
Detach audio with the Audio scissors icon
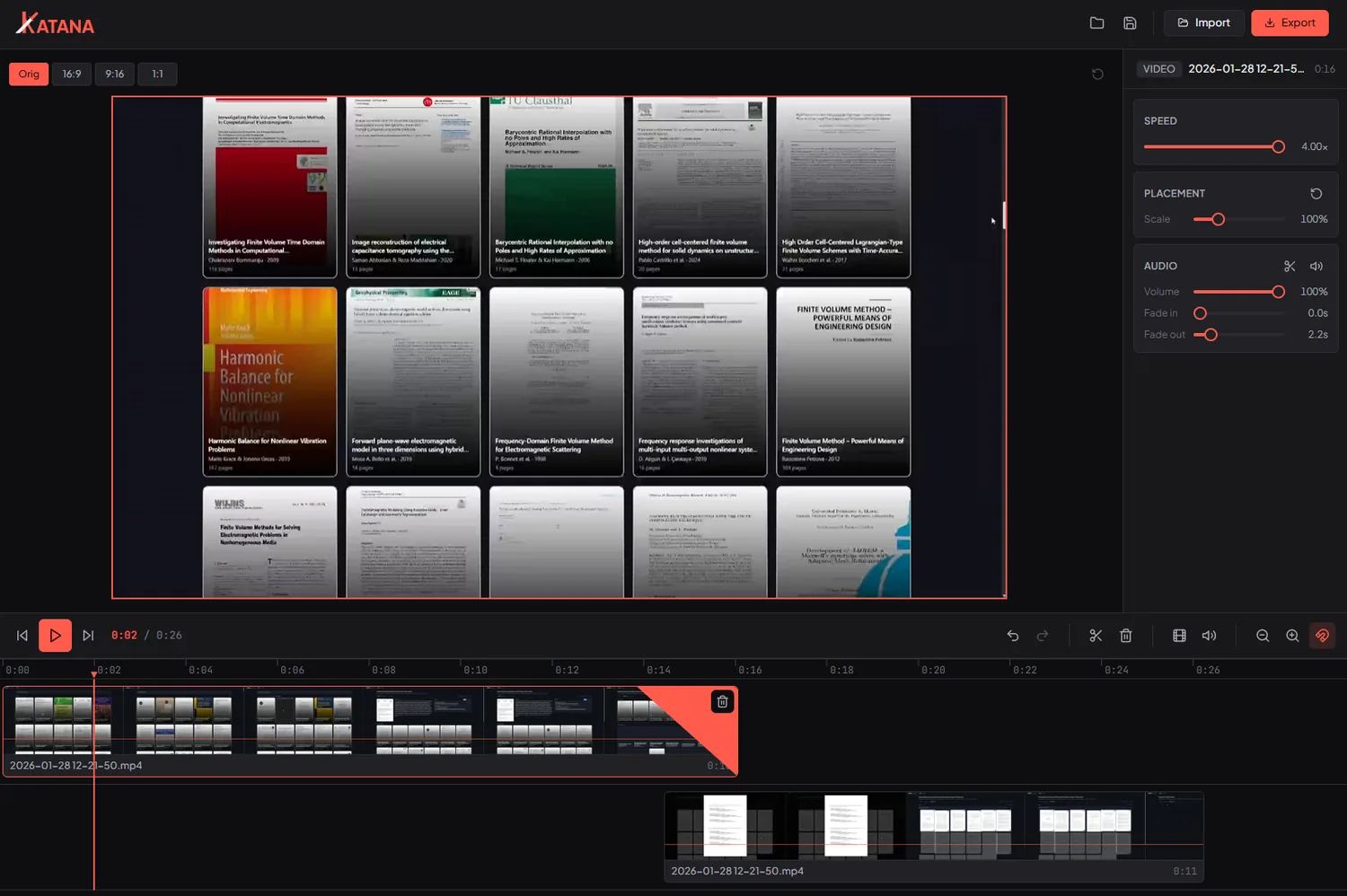[x=1290, y=267]
